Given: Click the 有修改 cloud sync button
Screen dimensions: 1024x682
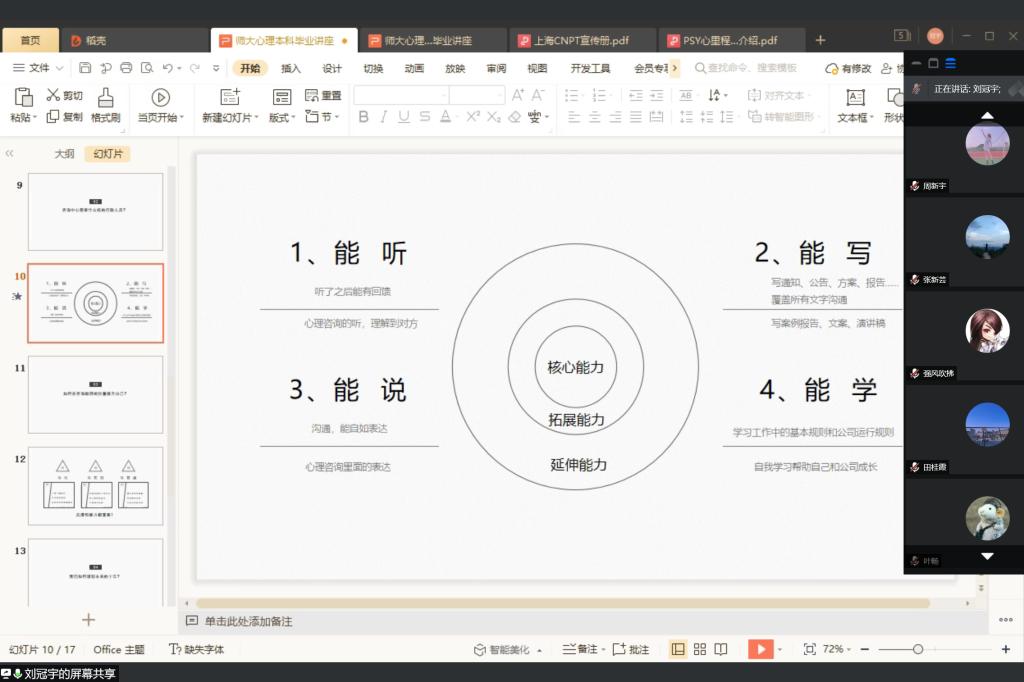Looking at the screenshot, I should pyautogui.click(x=848, y=68).
